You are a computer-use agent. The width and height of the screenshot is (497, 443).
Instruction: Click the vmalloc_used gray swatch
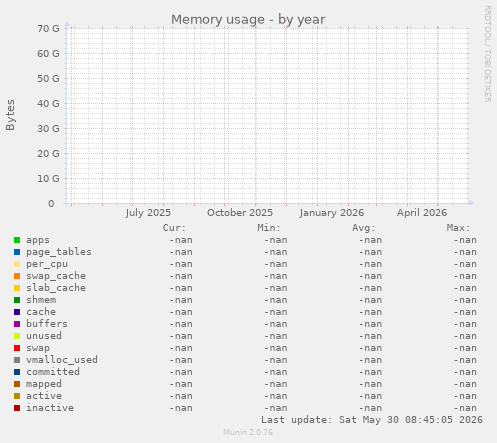click(17, 360)
